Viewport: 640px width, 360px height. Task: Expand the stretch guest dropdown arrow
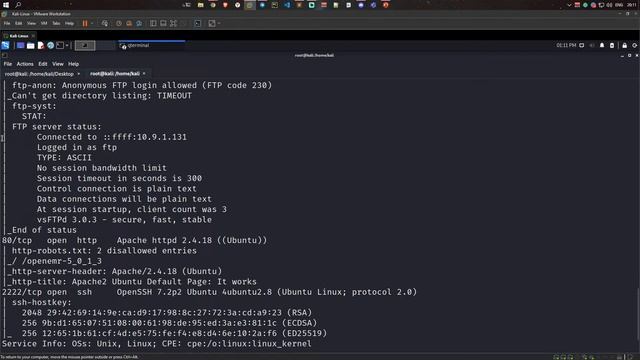pyautogui.click(x=219, y=24)
